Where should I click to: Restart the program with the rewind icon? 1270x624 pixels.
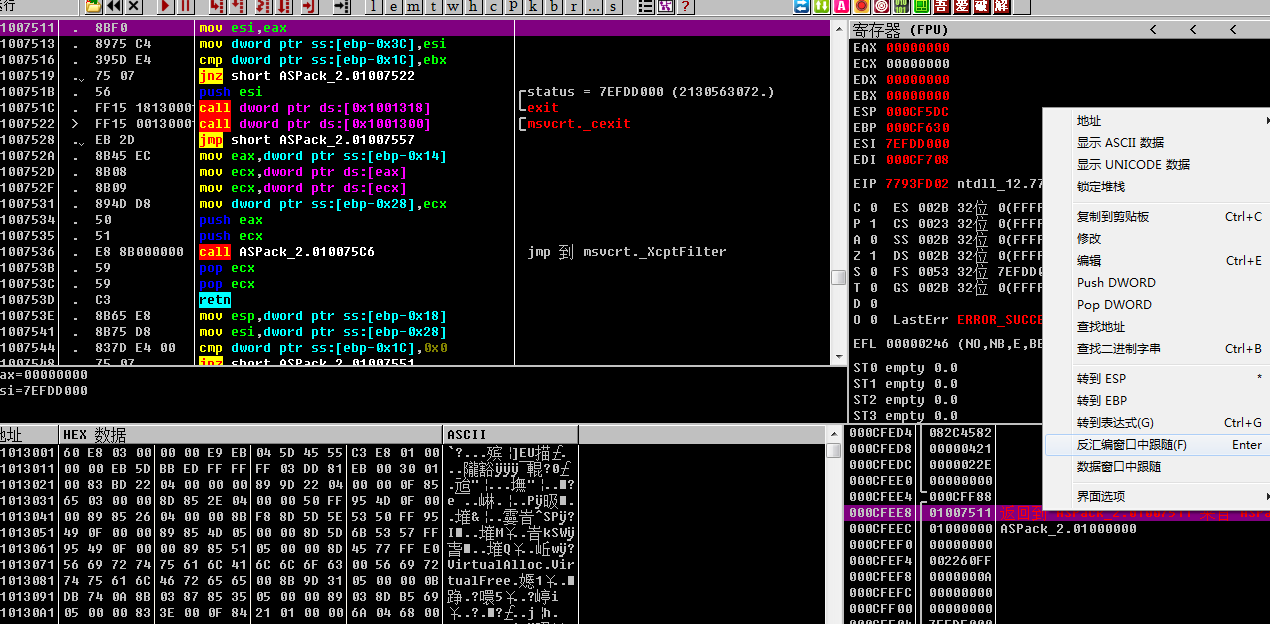(113, 7)
